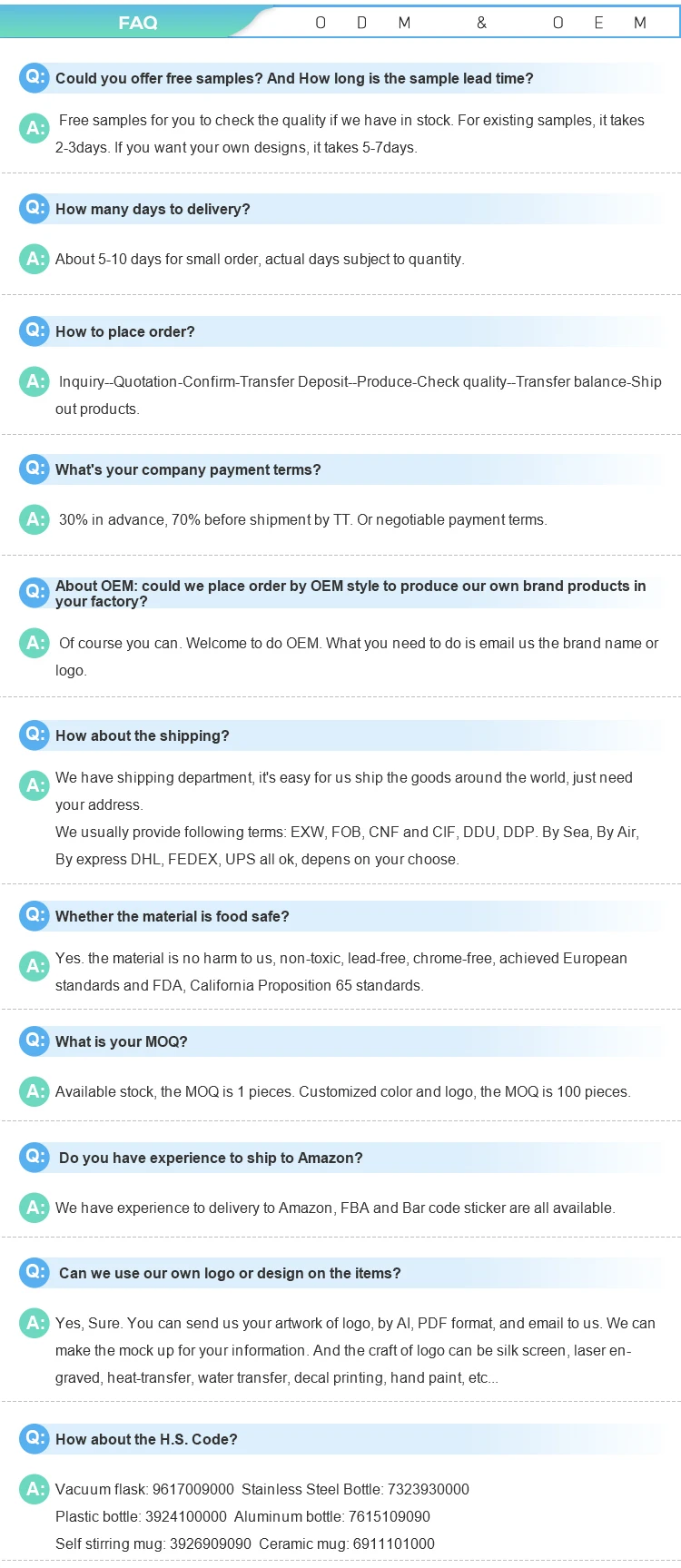
Task: Click the A icon beside food safe answer
Action: pyautogui.click(x=35, y=966)
